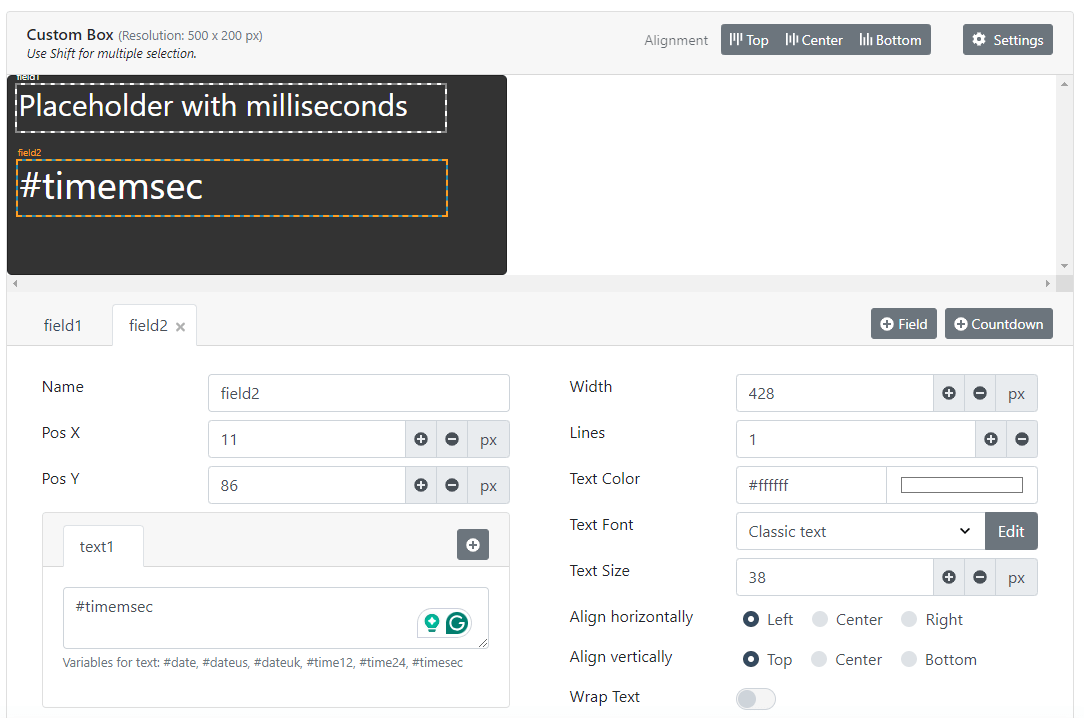
Task: Open Grammarly suggestions in the text box
Action: point(456,623)
